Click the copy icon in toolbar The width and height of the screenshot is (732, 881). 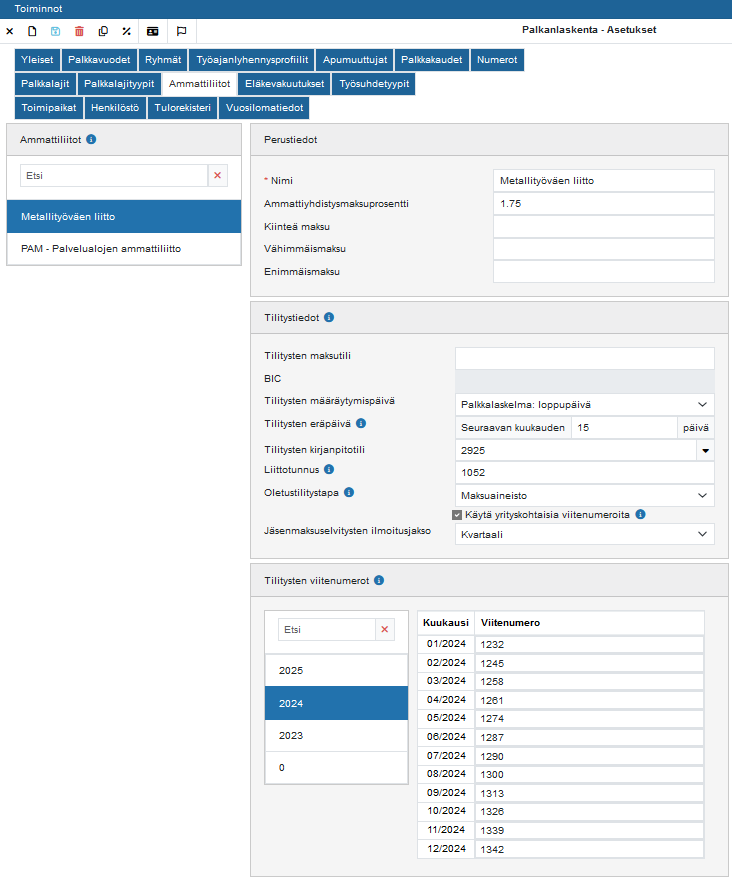(103, 31)
